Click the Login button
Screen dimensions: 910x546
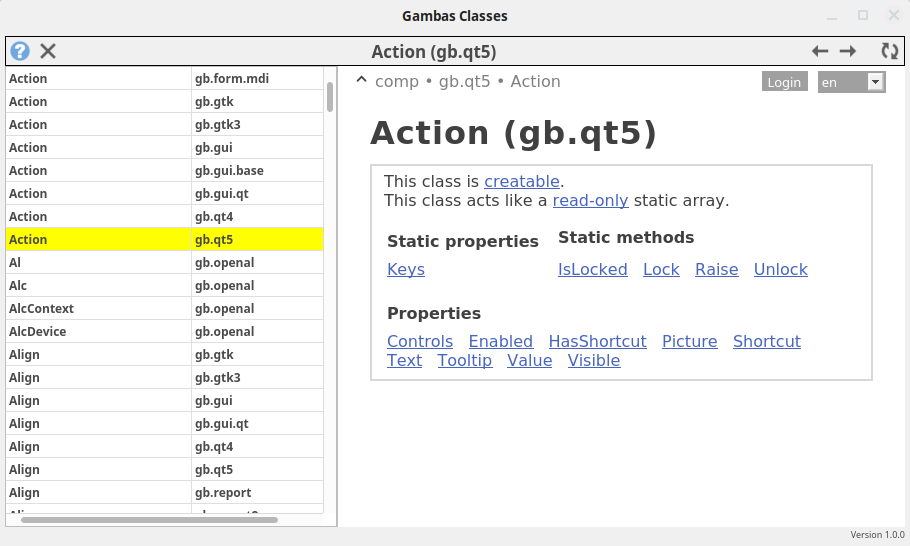784,82
